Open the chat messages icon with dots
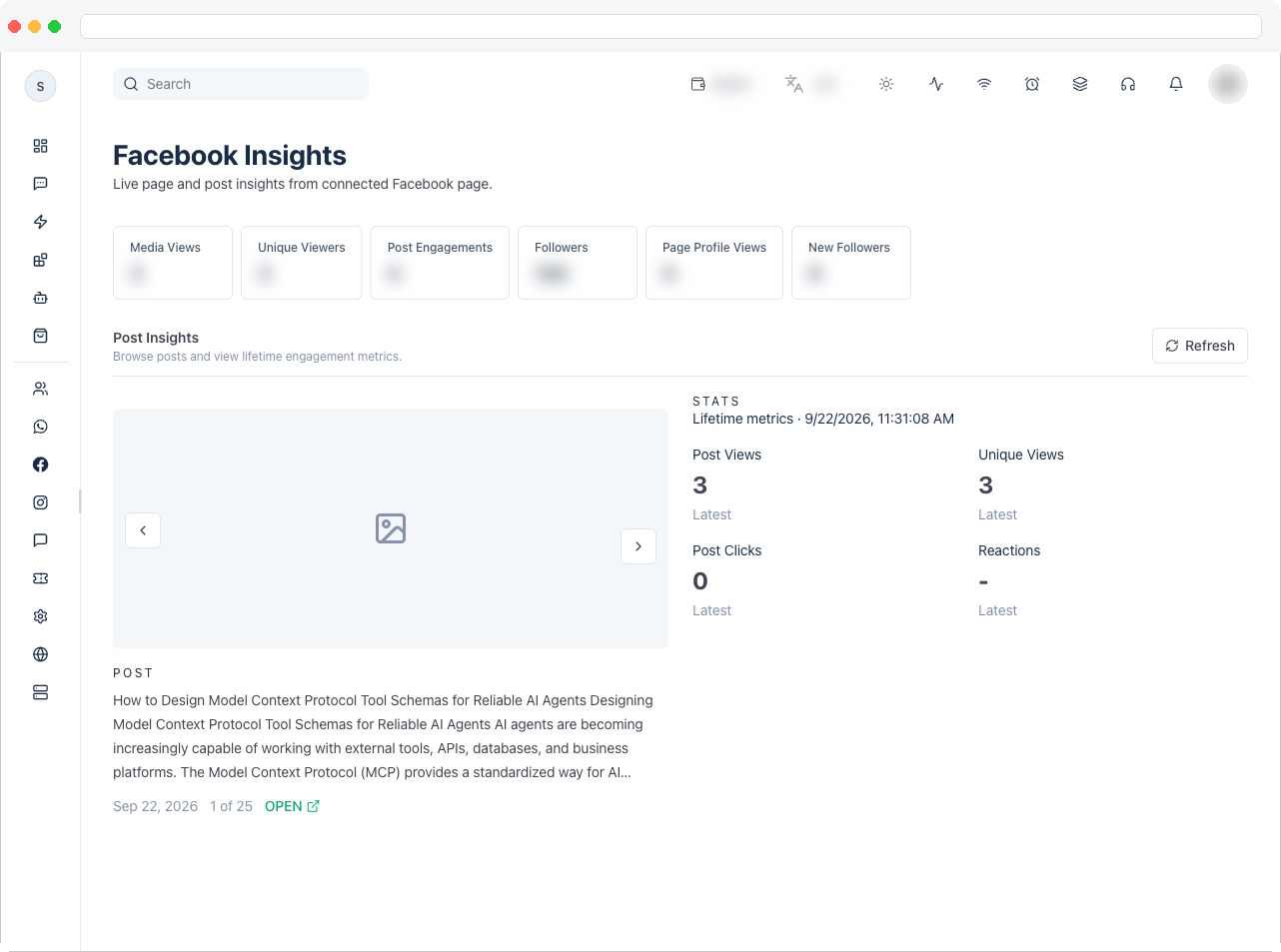The image size is (1281, 952). (x=40, y=184)
